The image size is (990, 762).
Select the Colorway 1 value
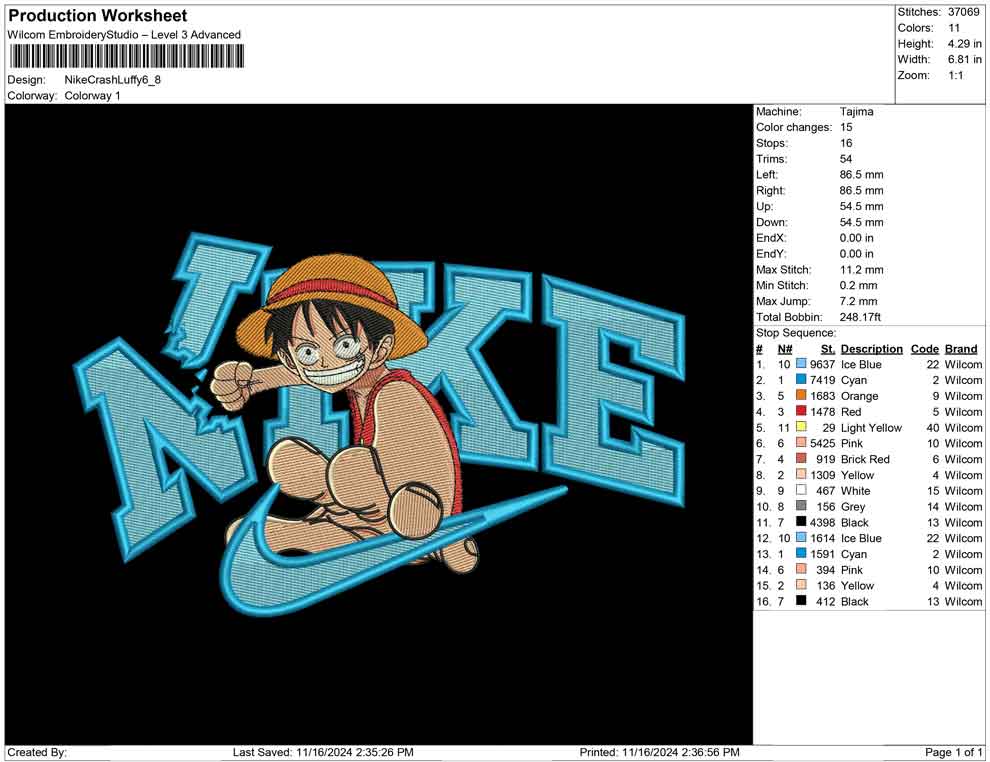point(92,95)
